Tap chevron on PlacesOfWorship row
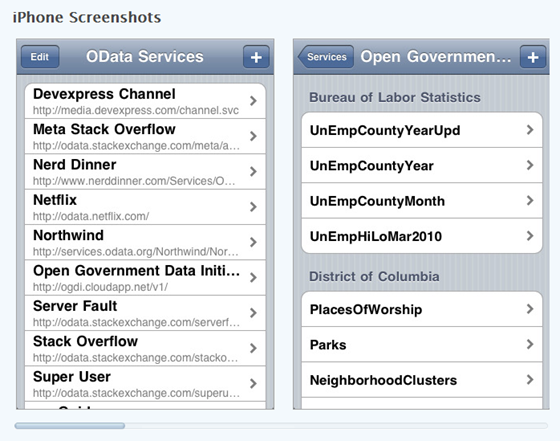 click(530, 309)
